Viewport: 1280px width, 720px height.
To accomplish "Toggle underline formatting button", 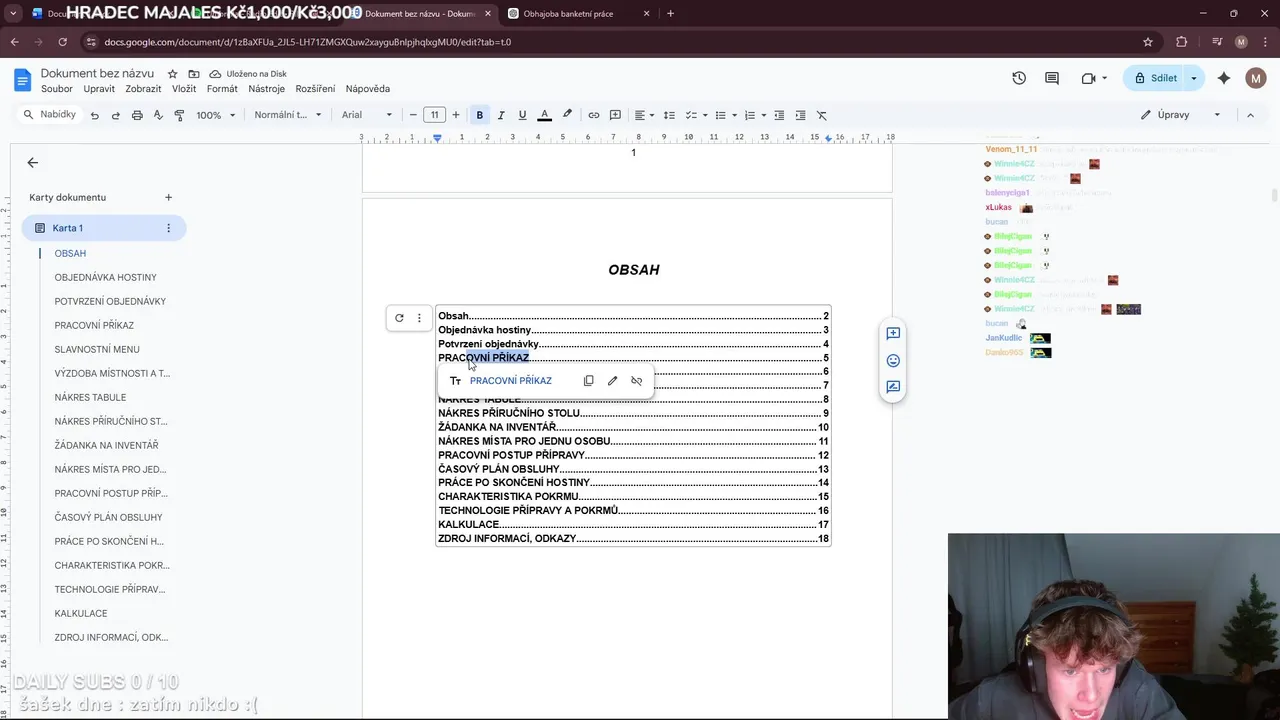I will coord(522,115).
